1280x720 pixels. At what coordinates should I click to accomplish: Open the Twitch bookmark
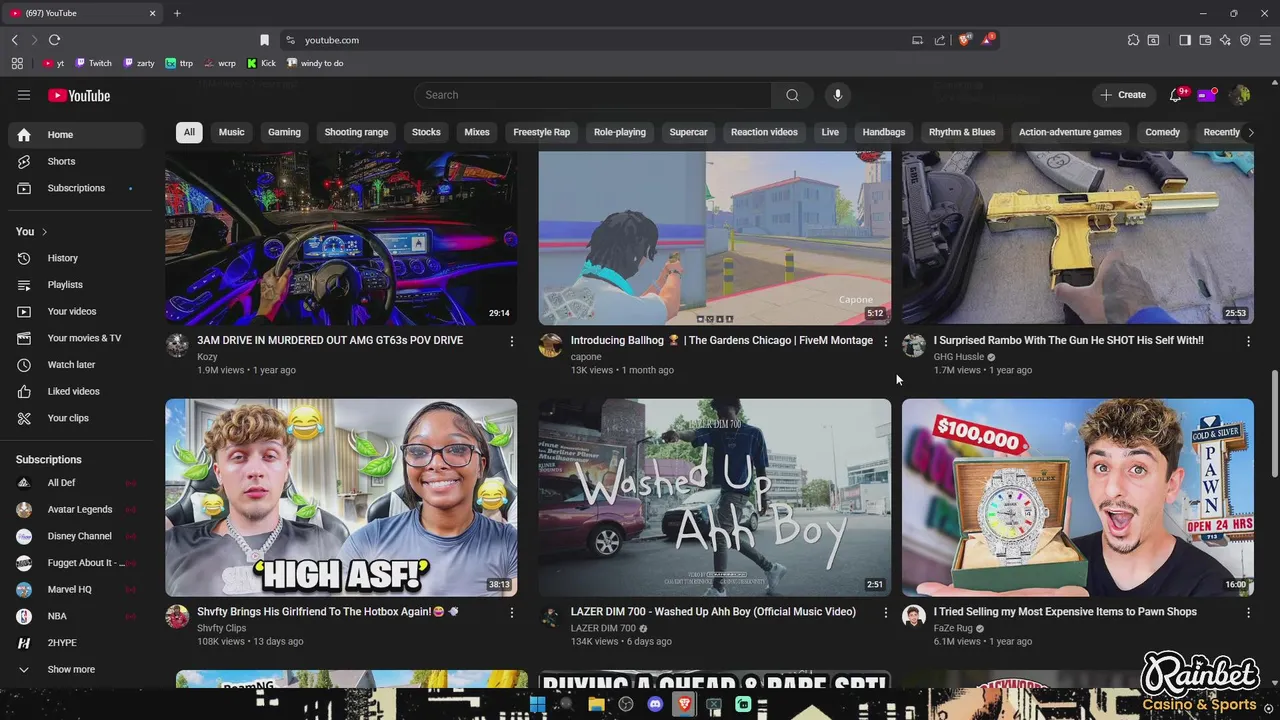click(x=94, y=63)
